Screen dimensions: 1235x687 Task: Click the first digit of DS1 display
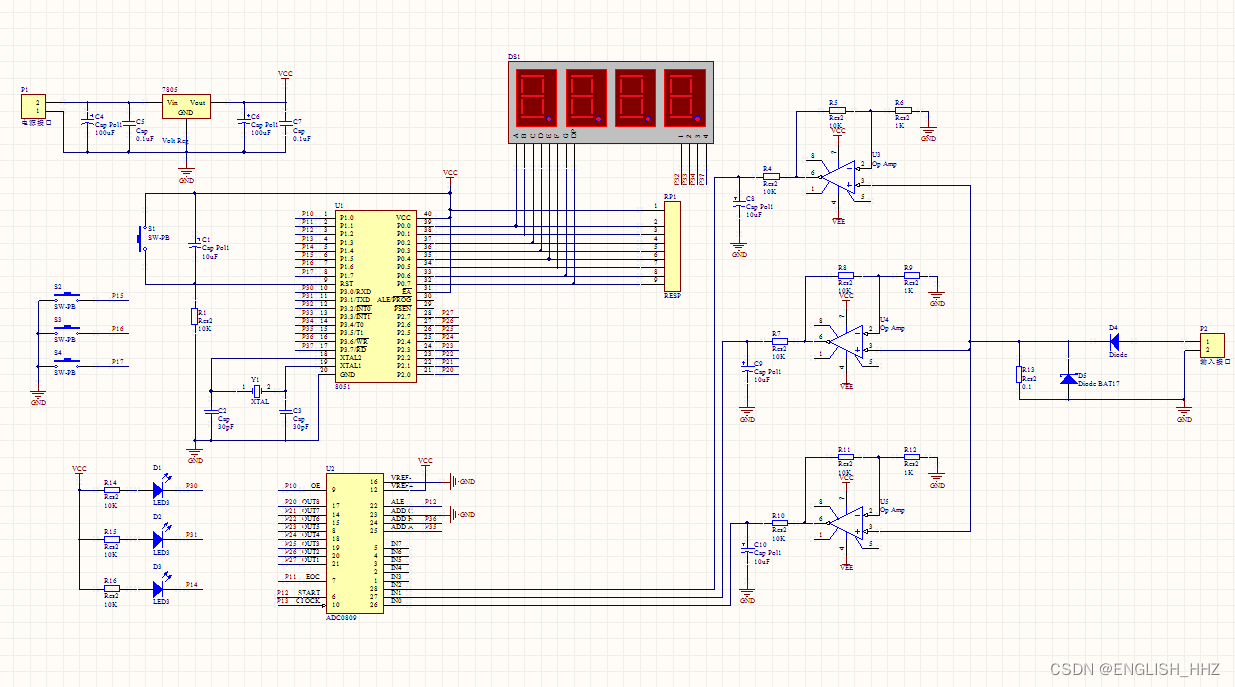coord(536,97)
